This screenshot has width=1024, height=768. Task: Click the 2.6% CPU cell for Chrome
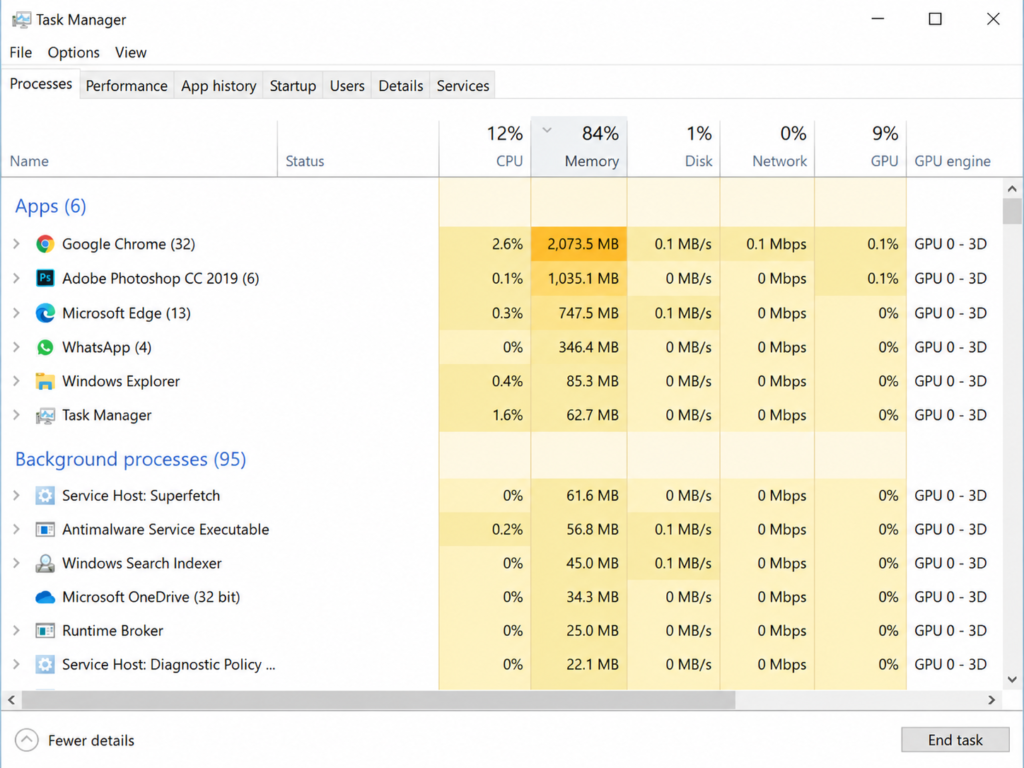tap(485, 244)
